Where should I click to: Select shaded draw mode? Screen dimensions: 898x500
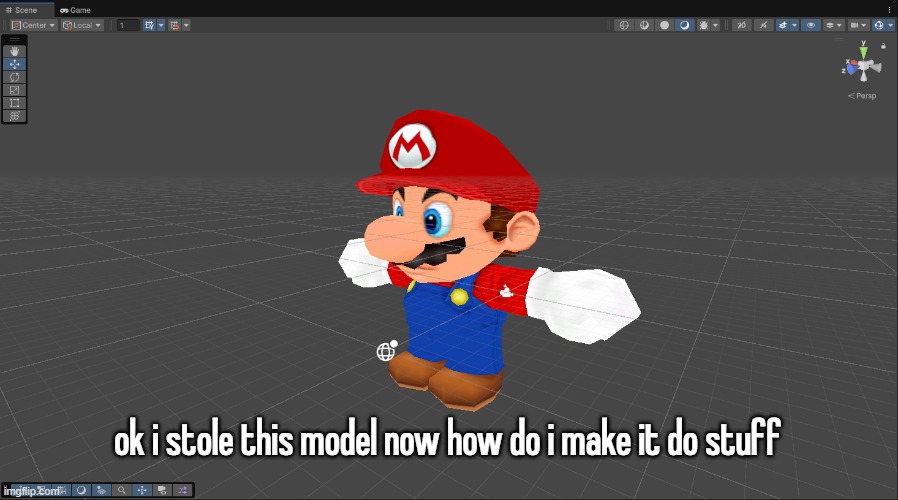point(684,25)
